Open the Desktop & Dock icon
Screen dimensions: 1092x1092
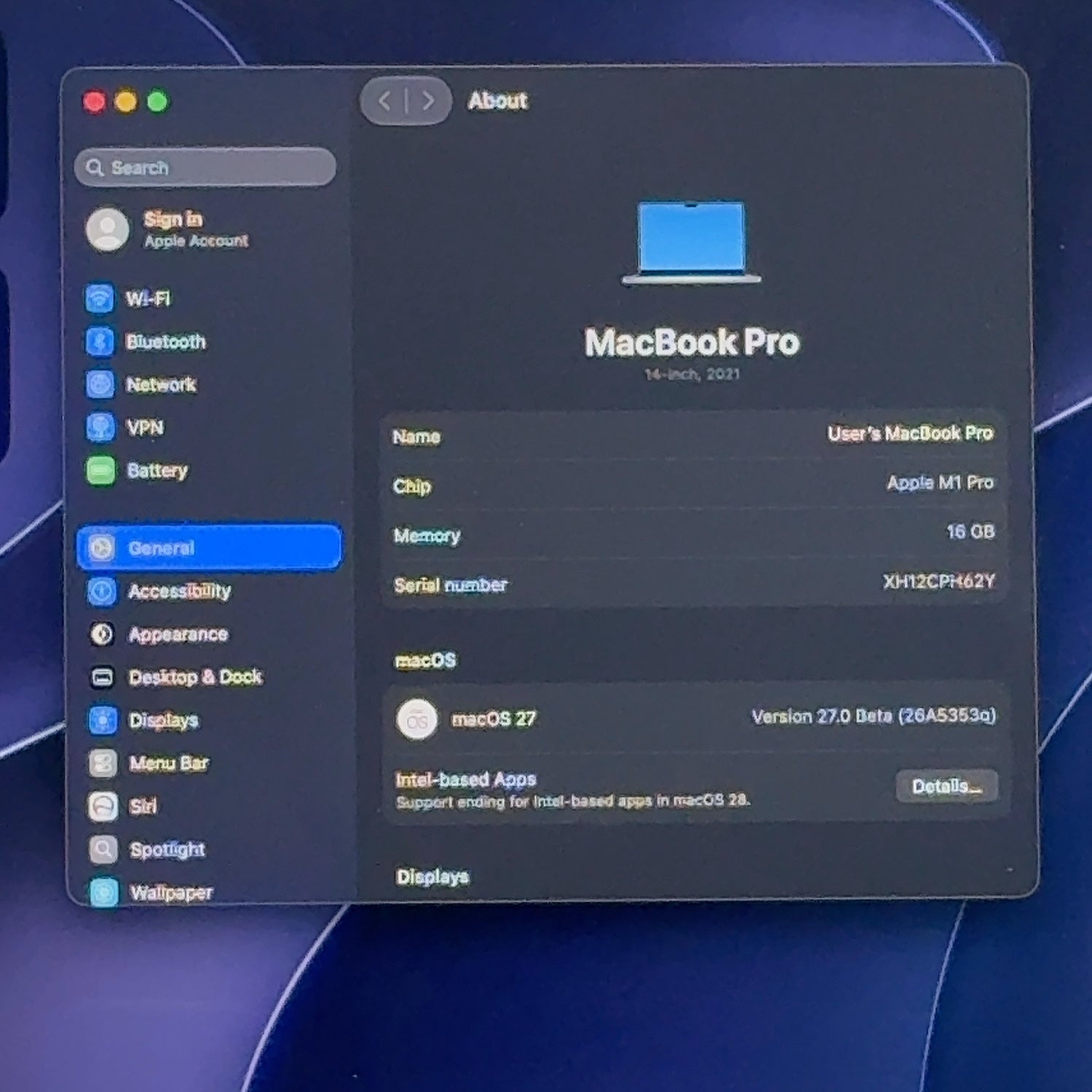(x=103, y=677)
